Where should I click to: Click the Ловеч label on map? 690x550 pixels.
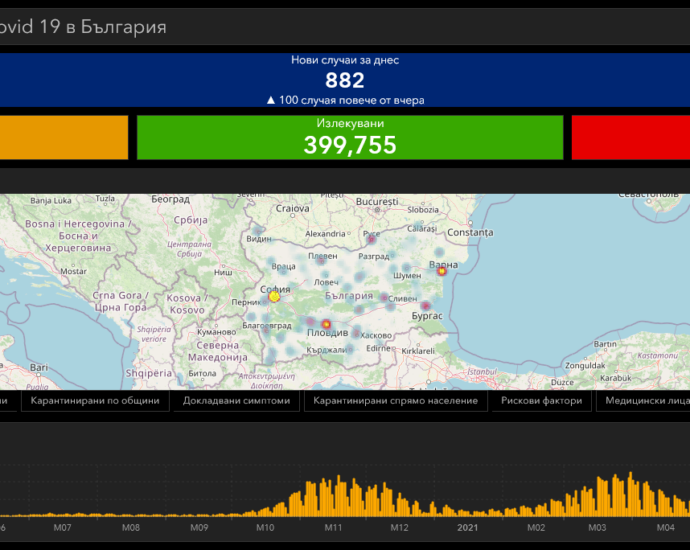[326, 282]
